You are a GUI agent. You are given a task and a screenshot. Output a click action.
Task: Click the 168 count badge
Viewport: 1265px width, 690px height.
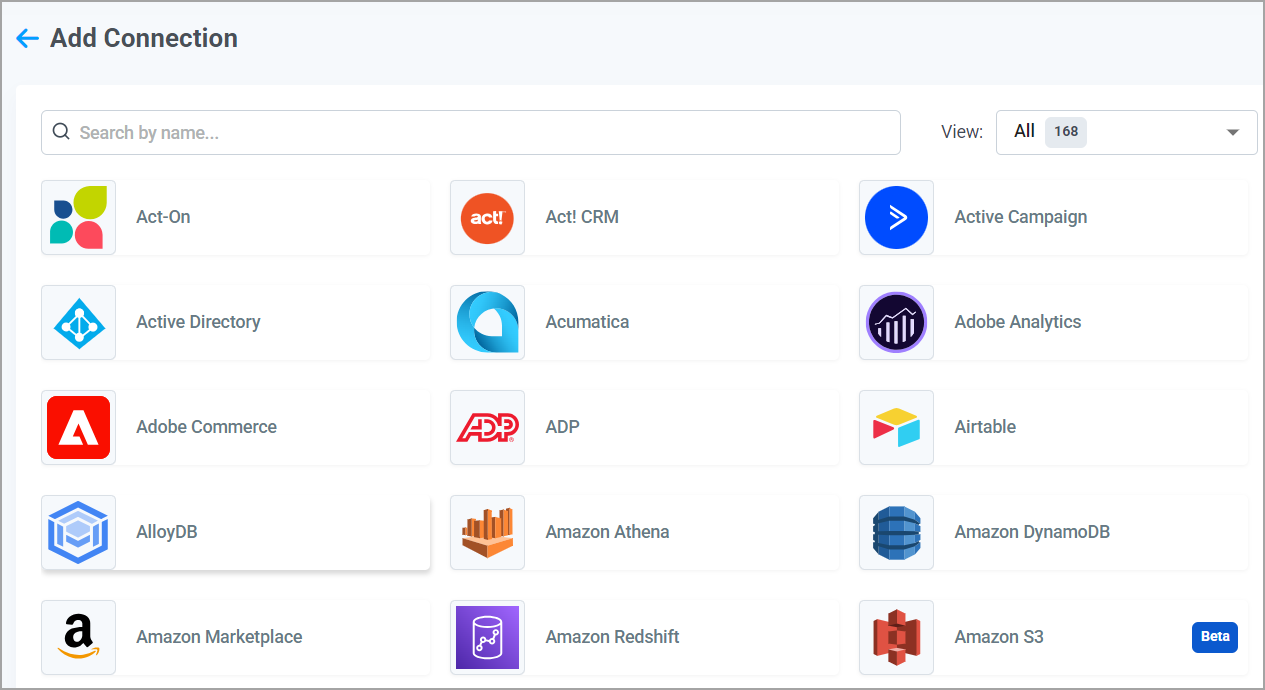coord(1066,132)
